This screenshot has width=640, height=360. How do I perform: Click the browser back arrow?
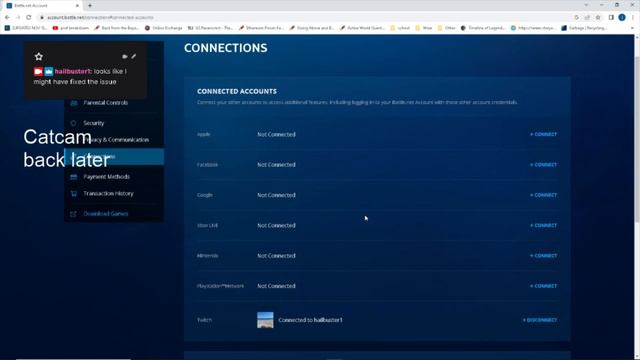click(7, 18)
